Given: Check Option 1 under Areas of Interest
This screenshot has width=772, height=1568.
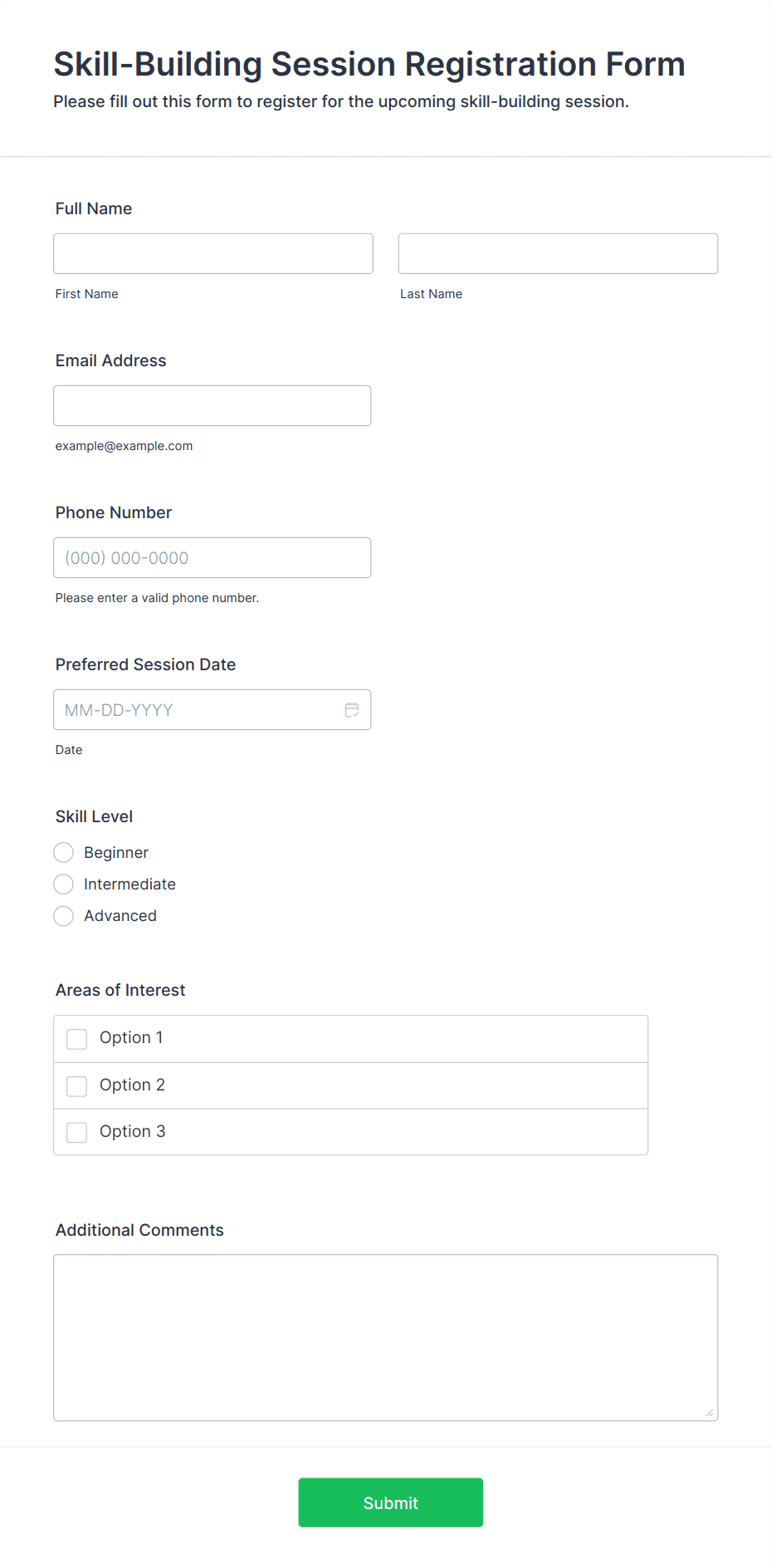Looking at the screenshot, I should (76, 1038).
